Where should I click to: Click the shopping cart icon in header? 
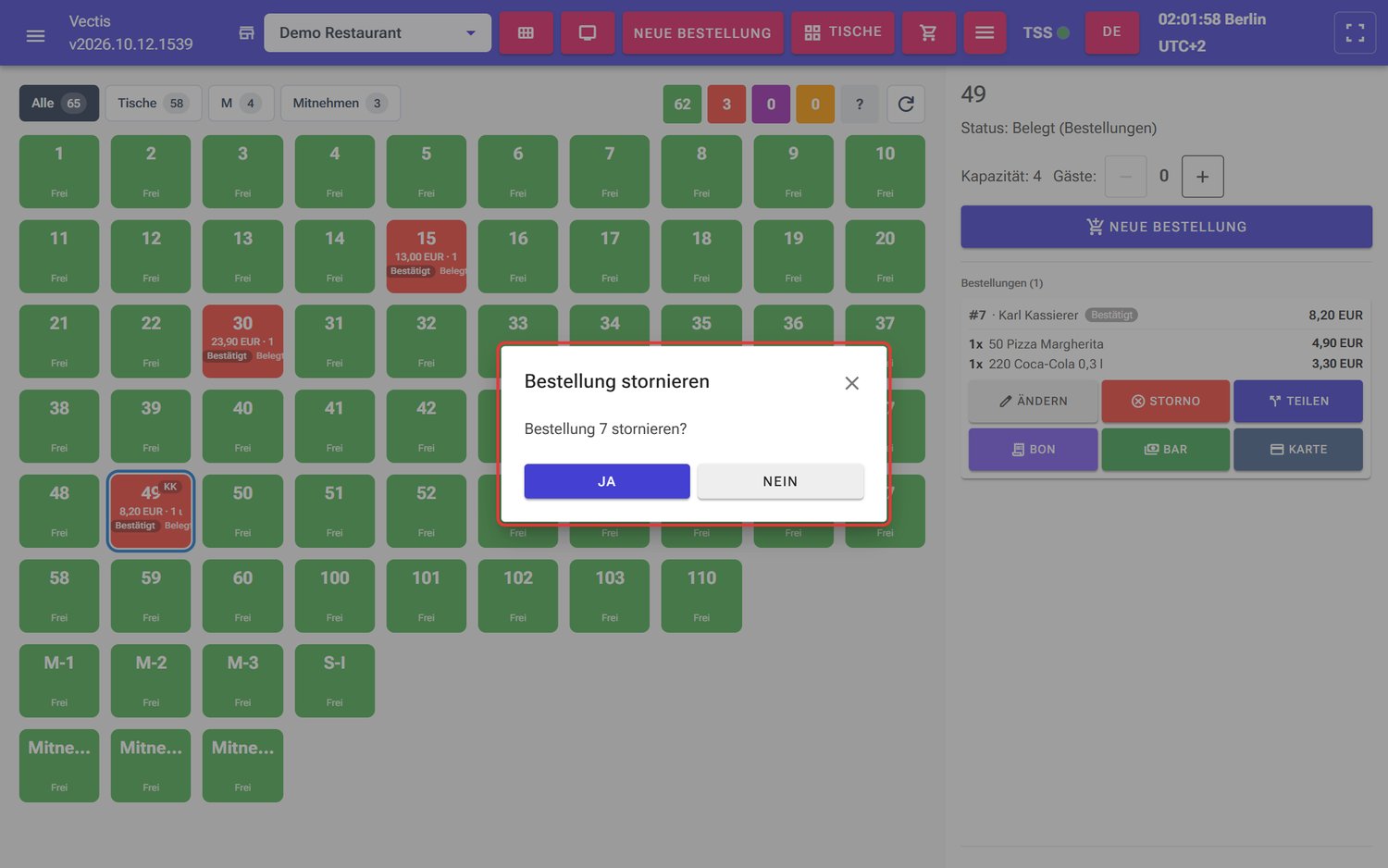(x=928, y=32)
